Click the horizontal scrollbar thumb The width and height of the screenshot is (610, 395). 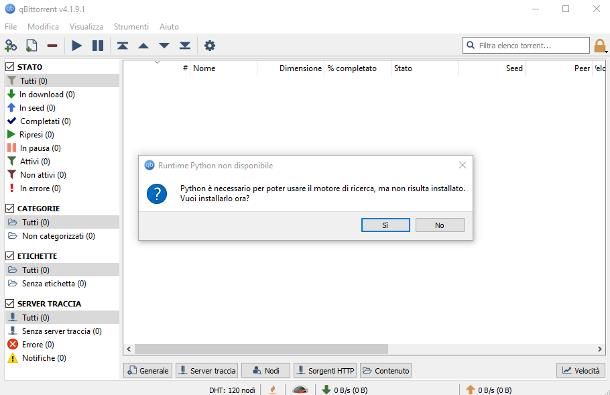261,349
